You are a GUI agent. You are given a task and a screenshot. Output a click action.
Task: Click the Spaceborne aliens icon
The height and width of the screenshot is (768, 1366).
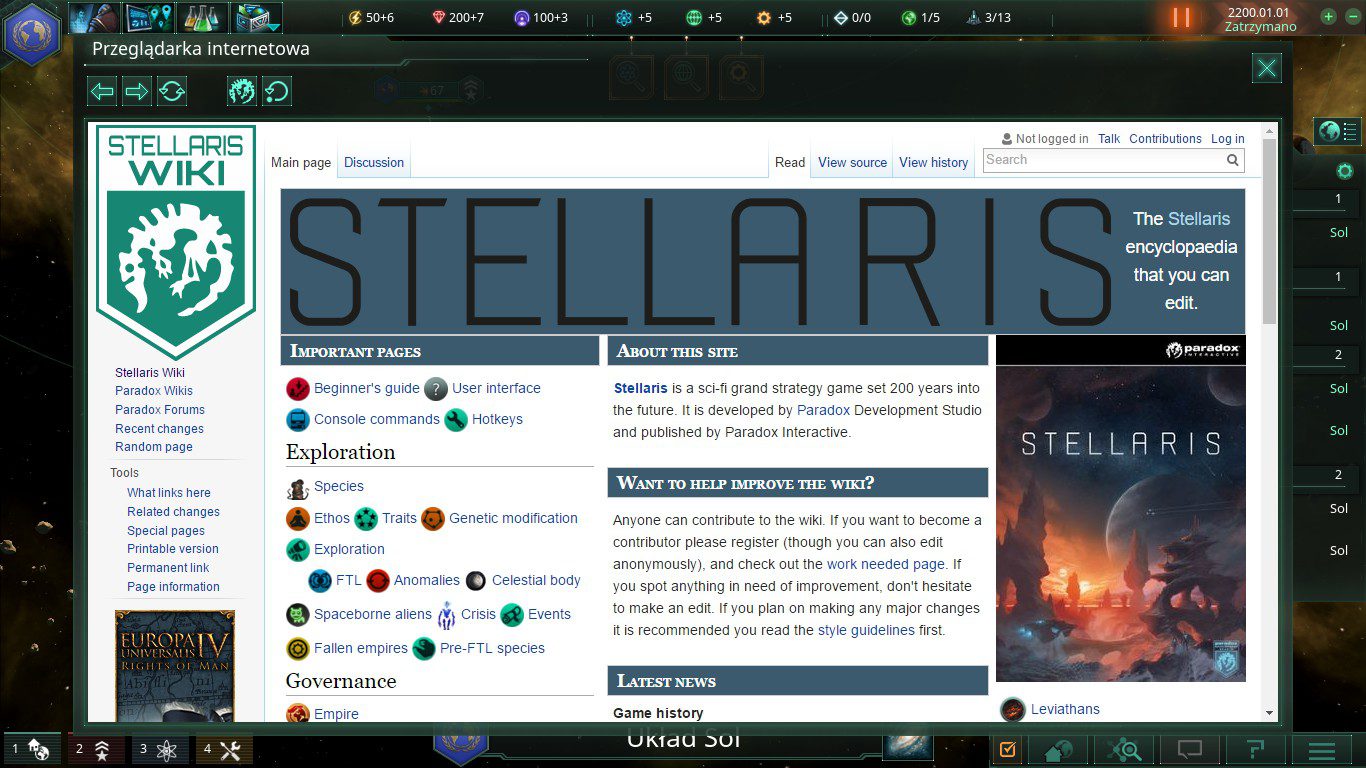point(298,615)
